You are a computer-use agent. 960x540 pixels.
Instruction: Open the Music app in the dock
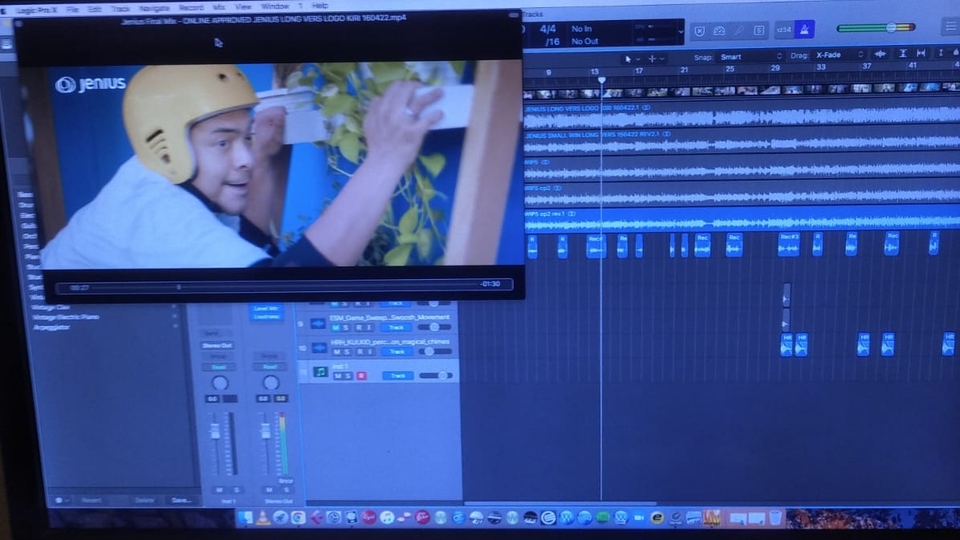387,518
